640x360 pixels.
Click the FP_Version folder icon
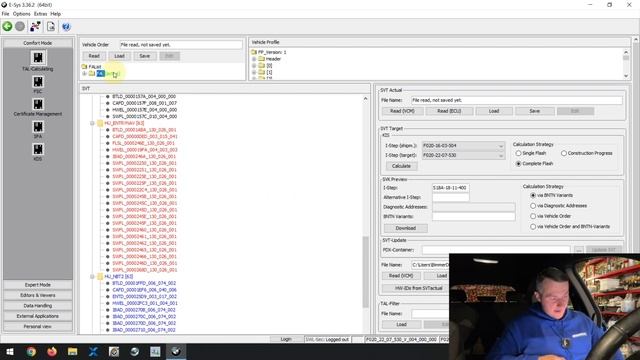[x=254, y=52]
